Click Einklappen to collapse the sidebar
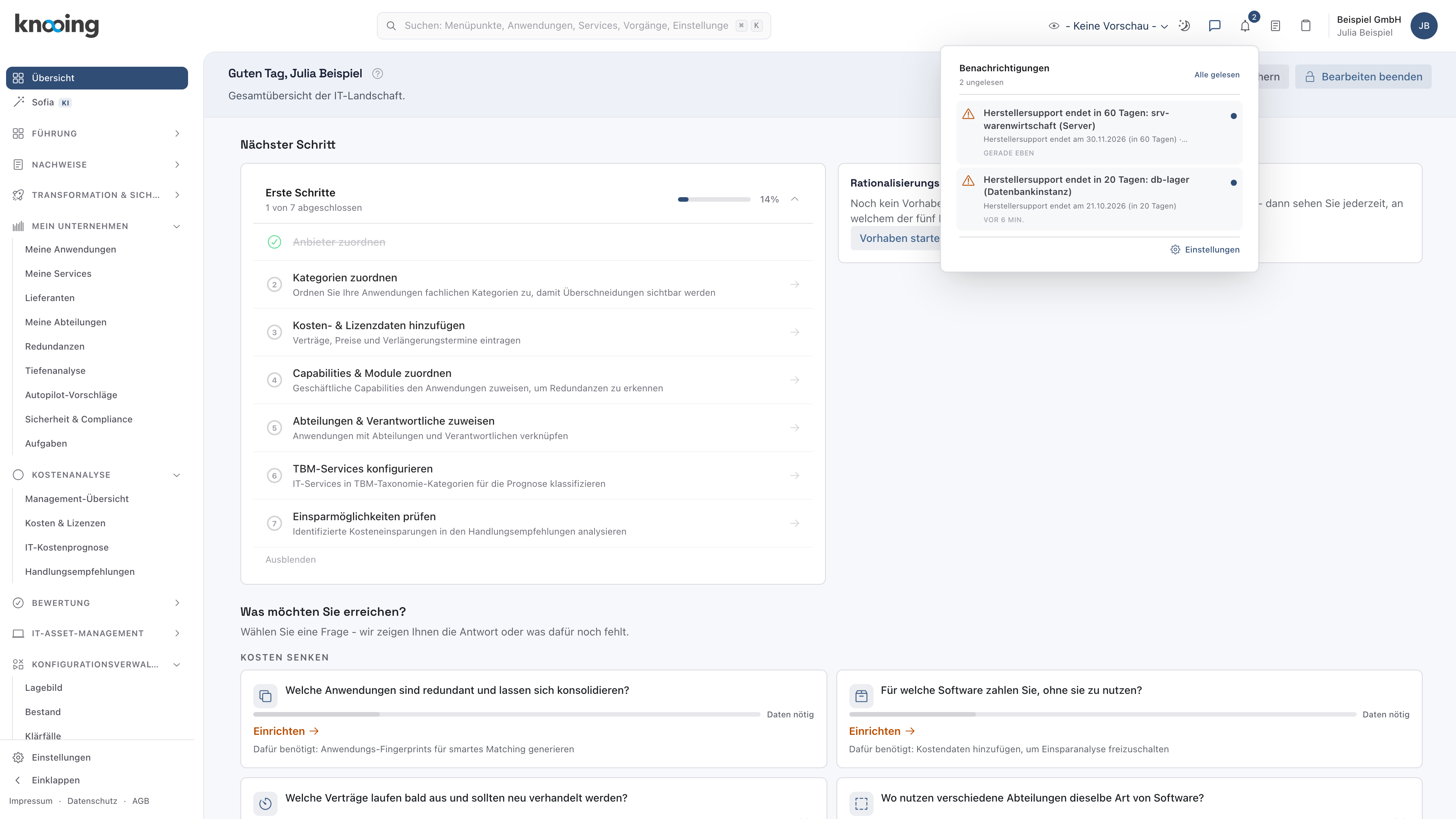This screenshot has width=1456, height=819. [55, 780]
